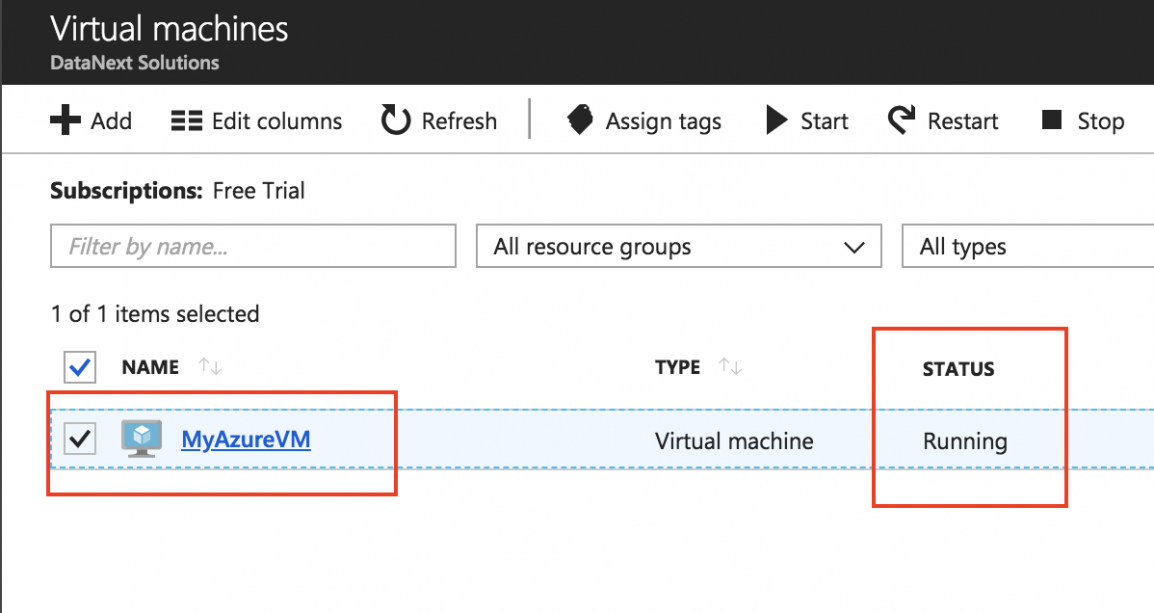The height and width of the screenshot is (613, 1154).
Task: Click the Start icon to power on VM
Action: click(x=776, y=120)
